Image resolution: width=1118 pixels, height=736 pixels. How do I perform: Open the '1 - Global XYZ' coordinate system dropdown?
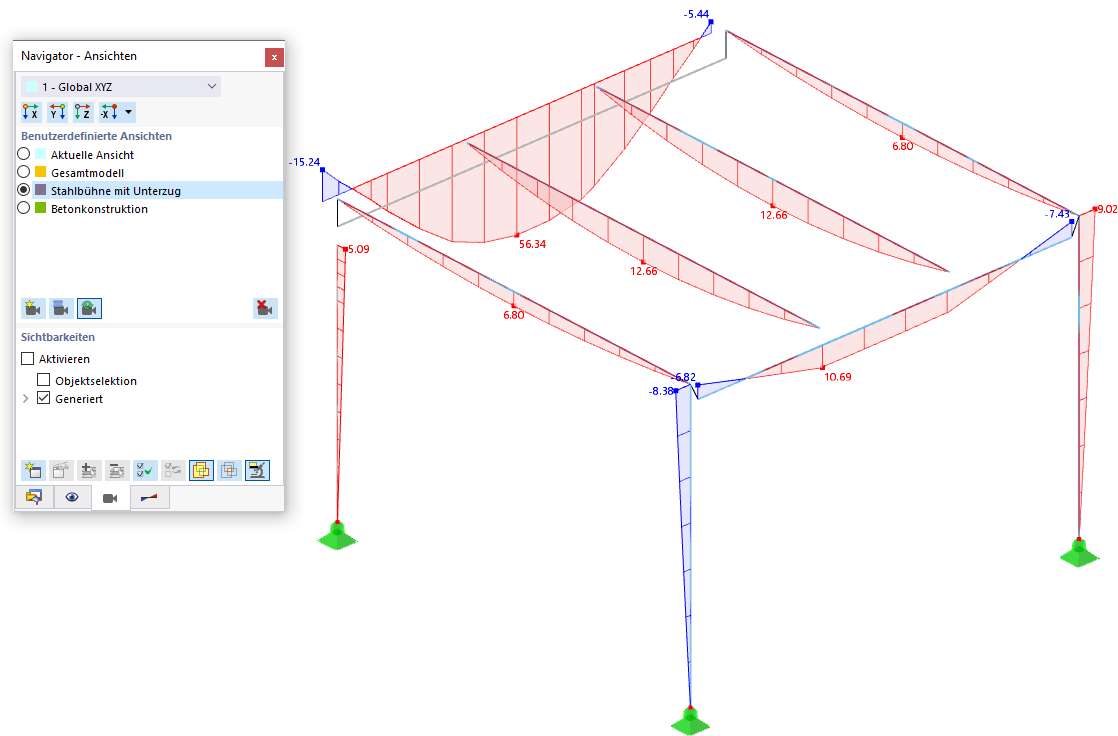coord(120,86)
